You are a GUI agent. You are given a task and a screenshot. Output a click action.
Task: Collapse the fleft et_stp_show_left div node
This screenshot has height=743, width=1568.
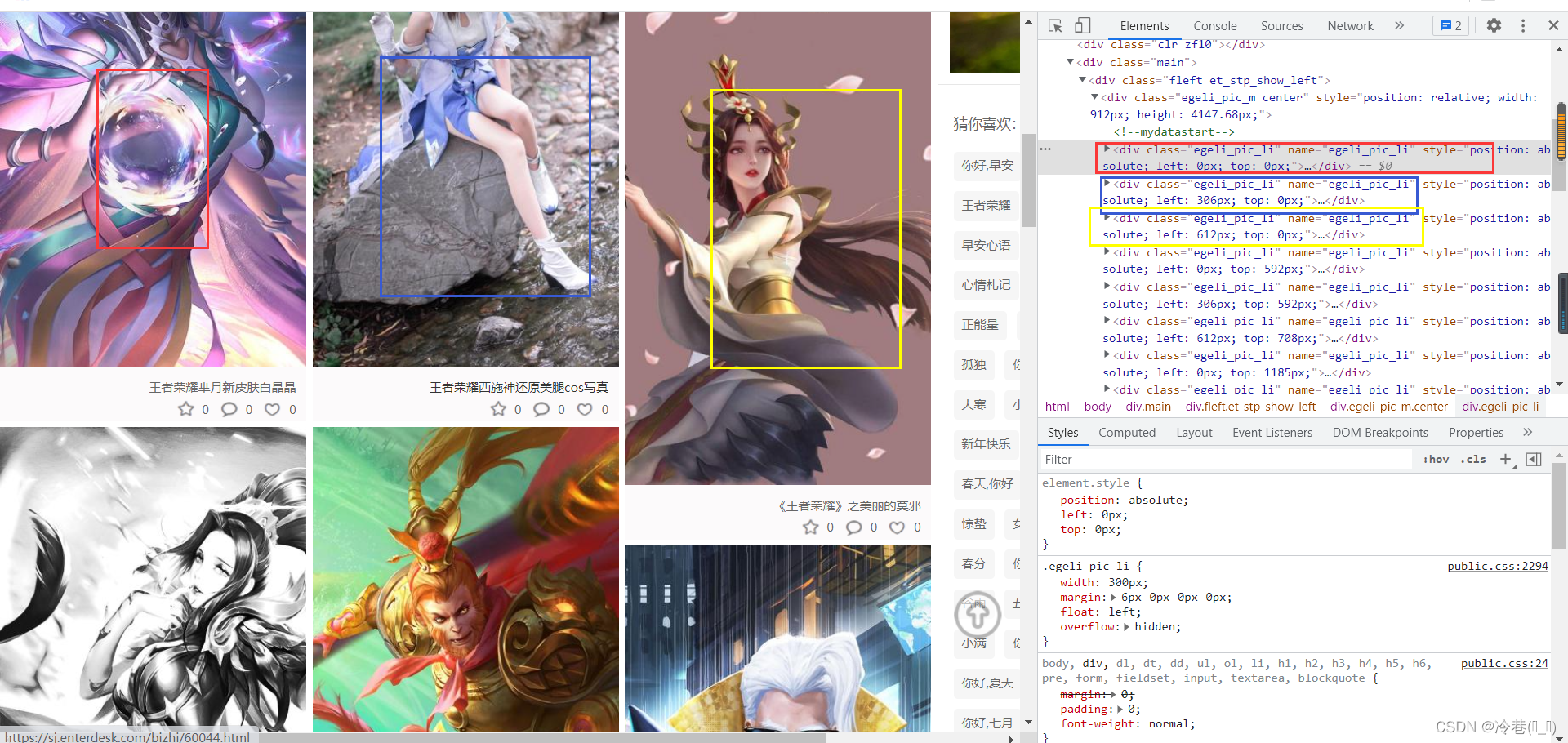pyautogui.click(x=1083, y=80)
